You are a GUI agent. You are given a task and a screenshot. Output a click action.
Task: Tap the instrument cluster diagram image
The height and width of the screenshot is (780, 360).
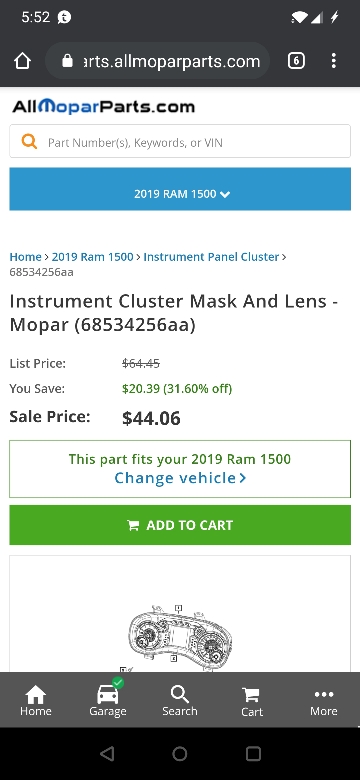[x=180, y=638]
